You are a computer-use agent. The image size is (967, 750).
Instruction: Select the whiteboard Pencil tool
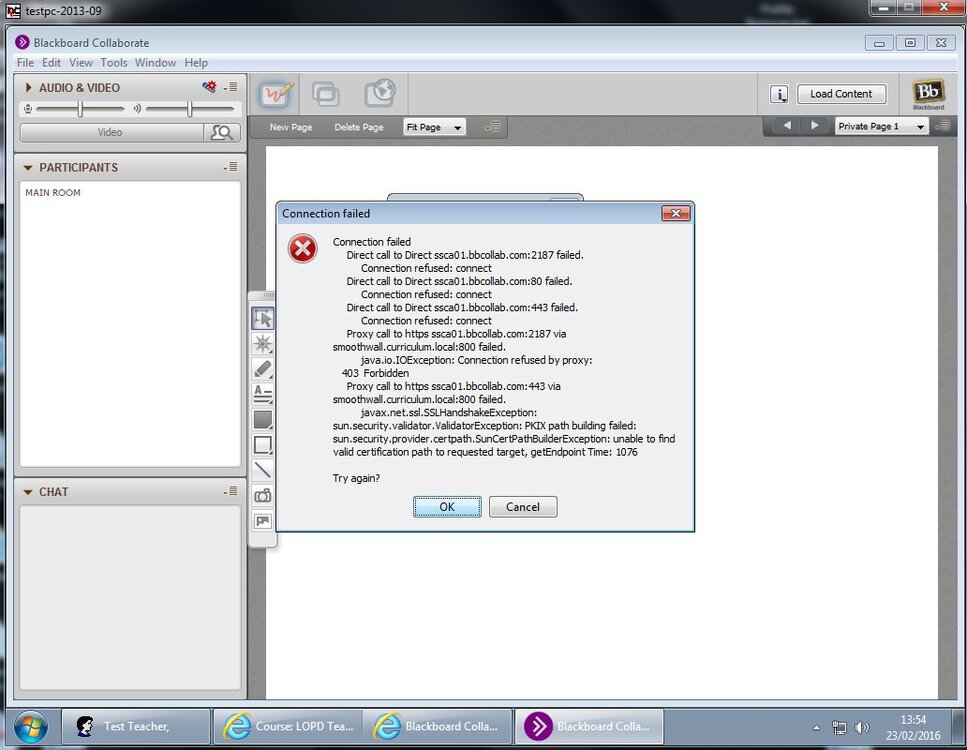pos(263,369)
